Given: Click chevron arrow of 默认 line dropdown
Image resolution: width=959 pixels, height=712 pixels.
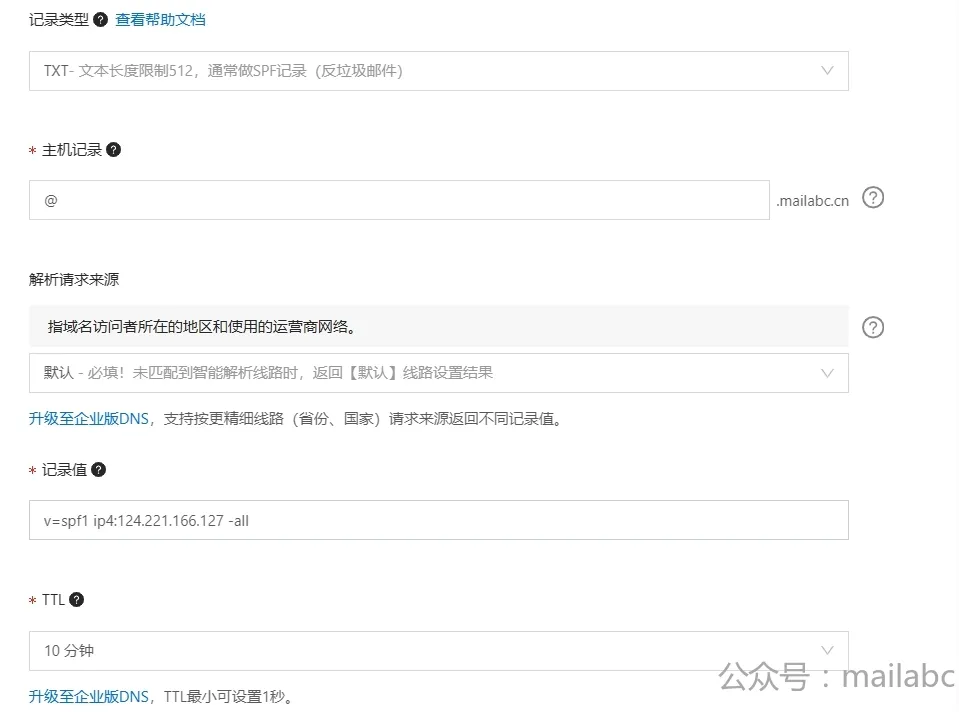Looking at the screenshot, I should click(827, 373).
